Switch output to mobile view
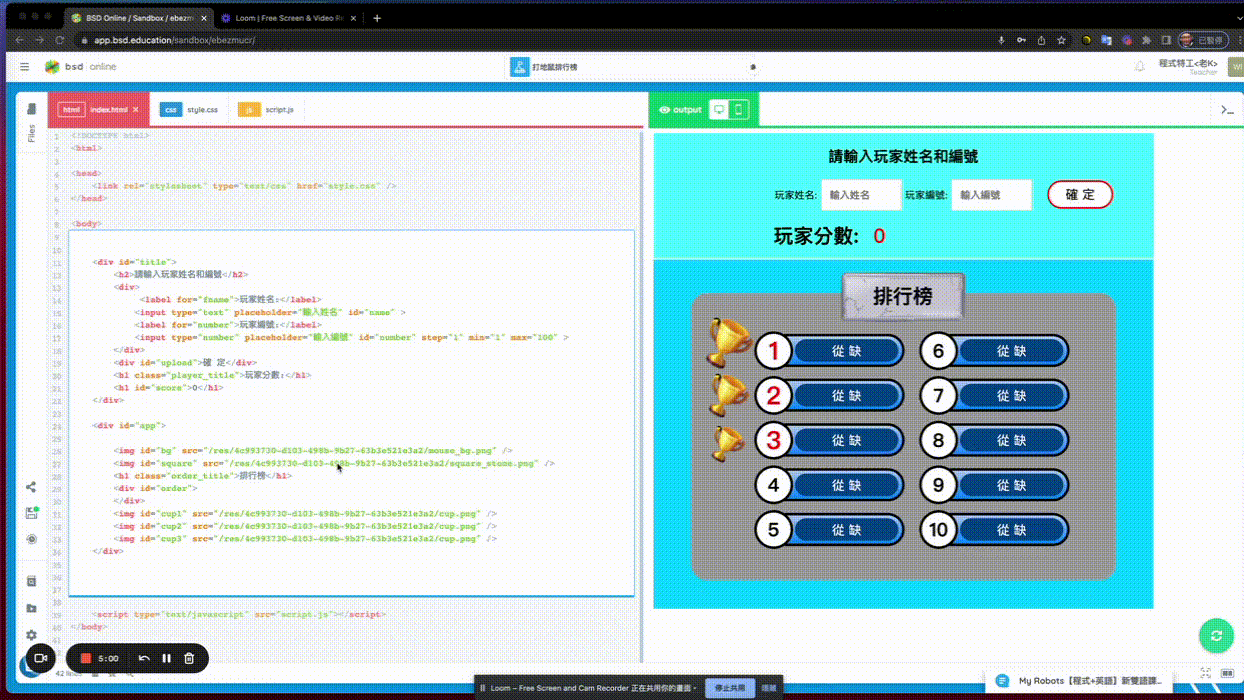Image resolution: width=1244 pixels, height=700 pixels. click(x=739, y=110)
